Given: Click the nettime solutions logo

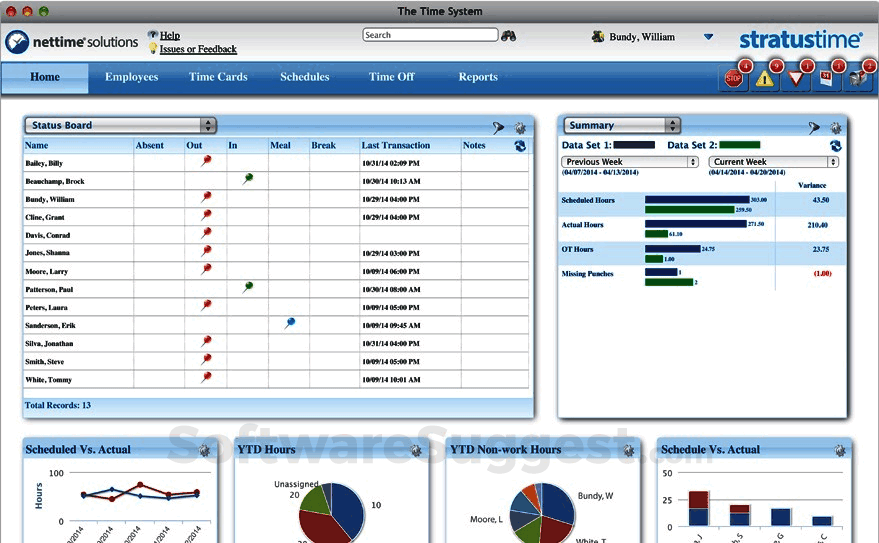Looking at the screenshot, I should click(72, 42).
